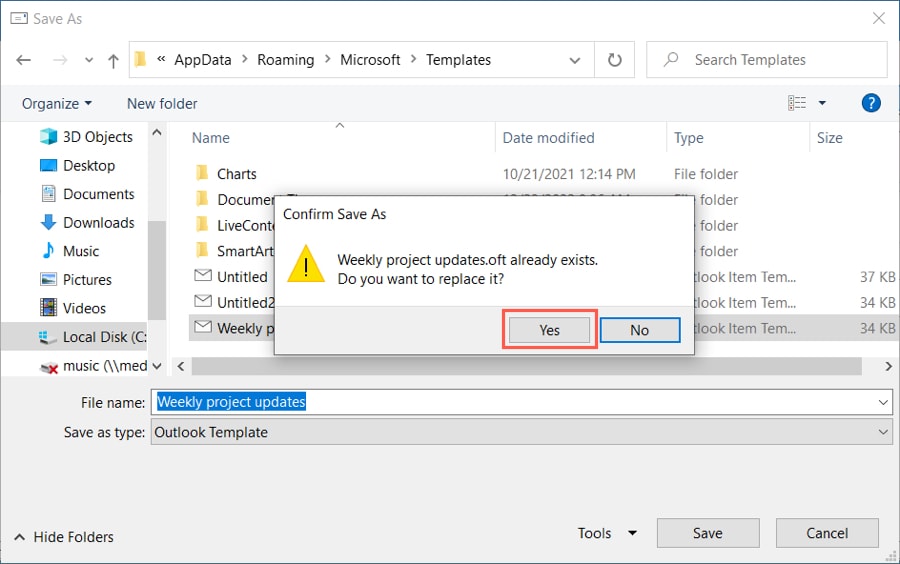900x564 pixels.
Task: Select Music in the navigation pane
Action: pyautogui.click(x=69, y=251)
